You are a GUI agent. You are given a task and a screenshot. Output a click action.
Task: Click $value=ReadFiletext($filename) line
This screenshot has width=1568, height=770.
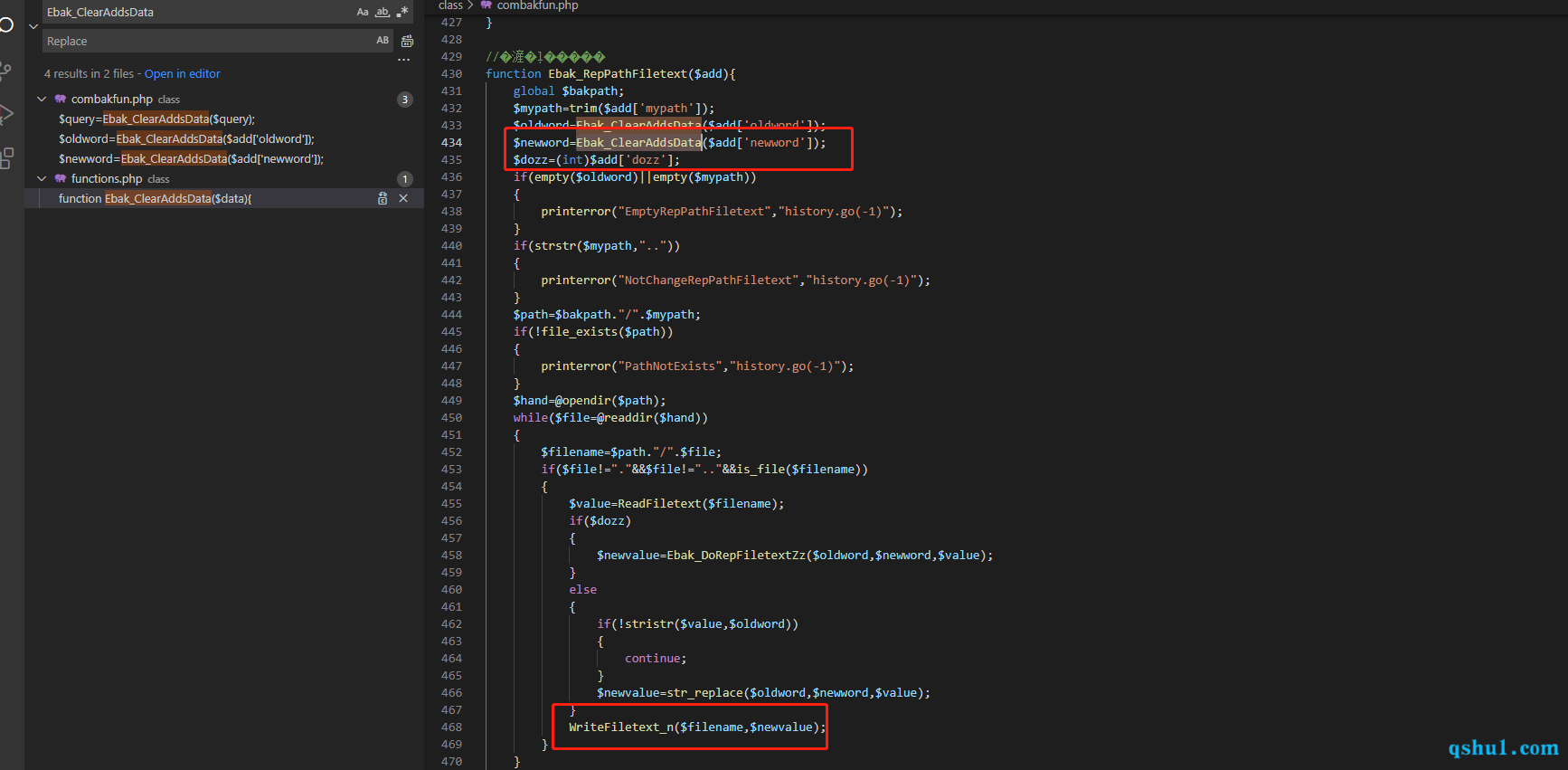(676, 504)
